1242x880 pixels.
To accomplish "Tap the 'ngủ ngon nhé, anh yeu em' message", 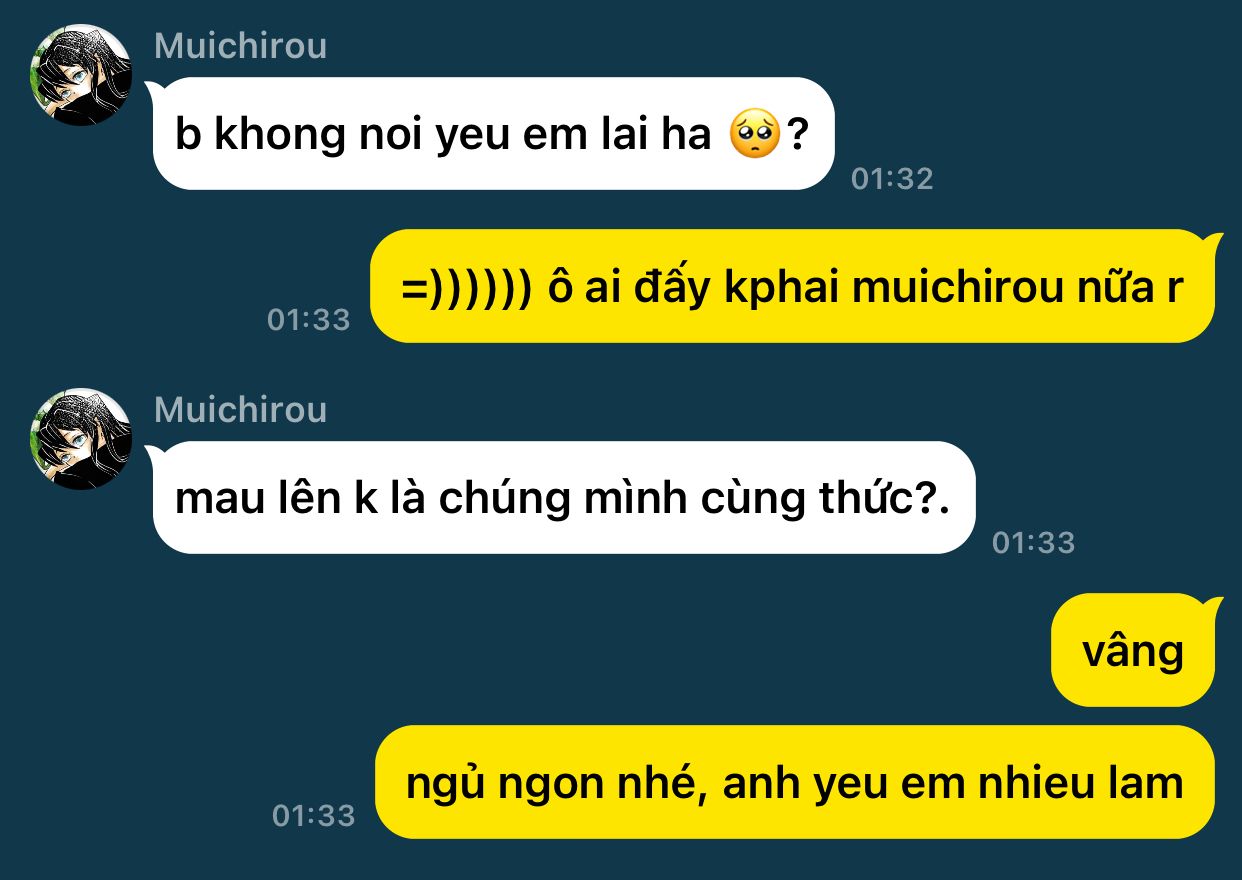I will 794,782.
